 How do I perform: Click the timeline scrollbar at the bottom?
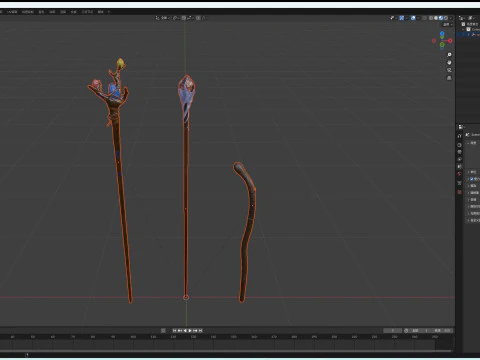227,351
